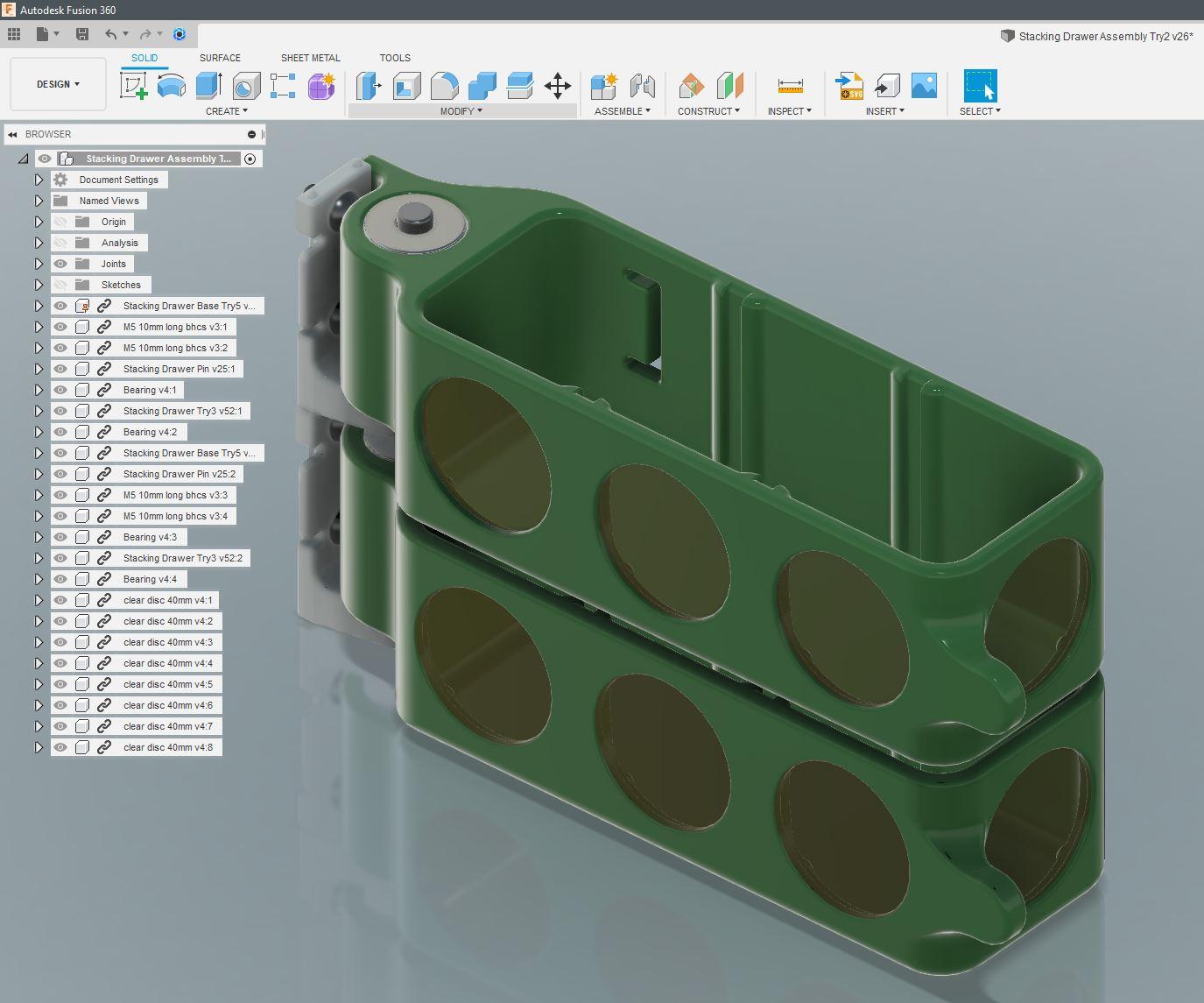This screenshot has width=1204, height=1003.
Task: Open the SELECT panel menu
Action: coord(981,111)
